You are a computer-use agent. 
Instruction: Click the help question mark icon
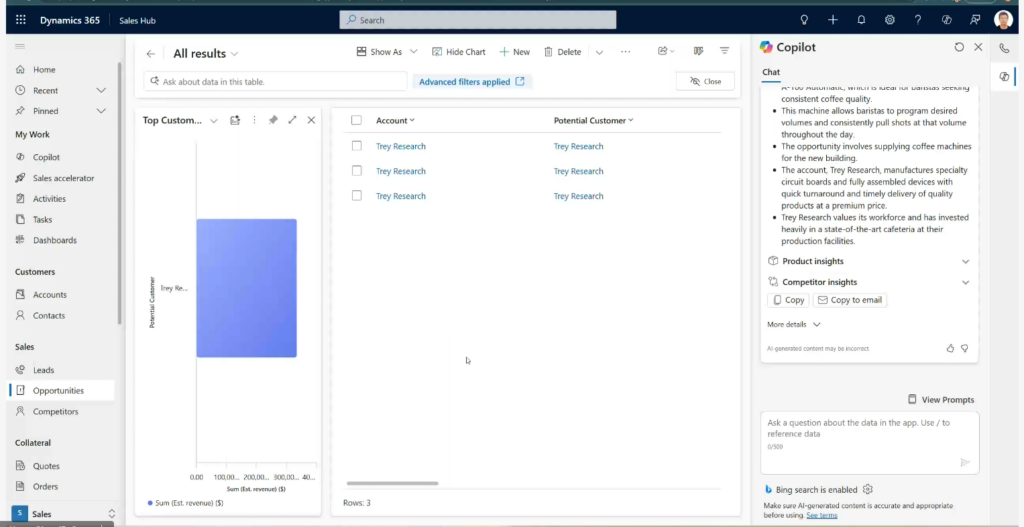click(918, 20)
